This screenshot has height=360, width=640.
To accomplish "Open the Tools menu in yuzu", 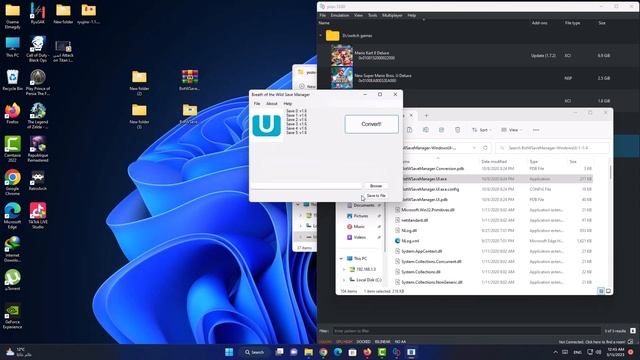I will pos(372,15).
